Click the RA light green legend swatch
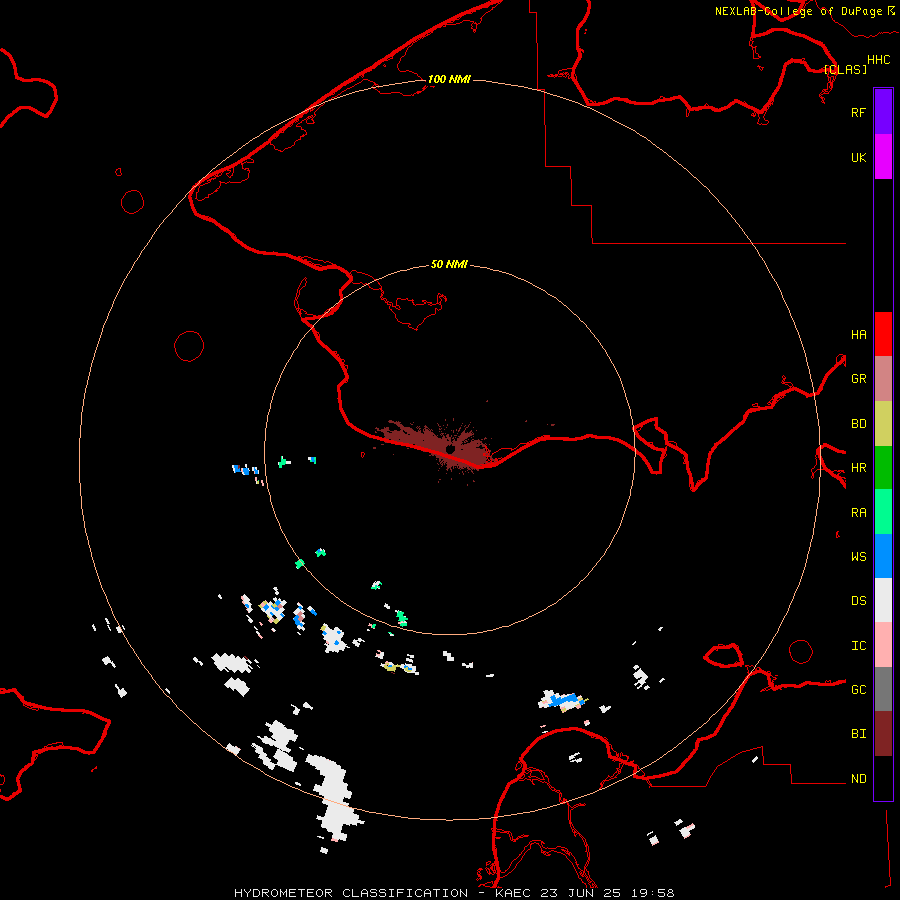This screenshot has width=900, height=900. [x=883, y=512]
